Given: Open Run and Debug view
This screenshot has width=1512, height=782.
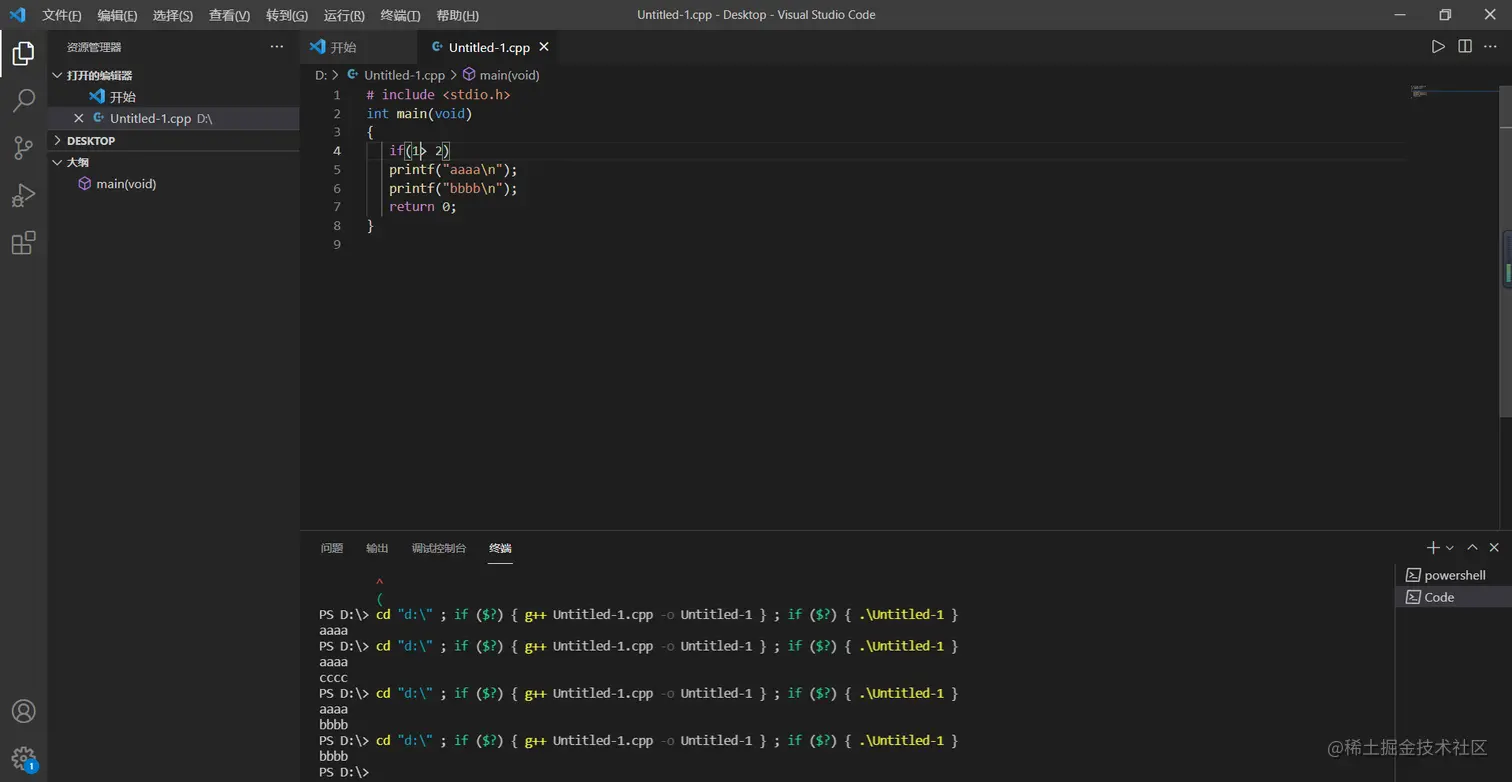Looking at the screenshot, I should (x=23, y=195).
